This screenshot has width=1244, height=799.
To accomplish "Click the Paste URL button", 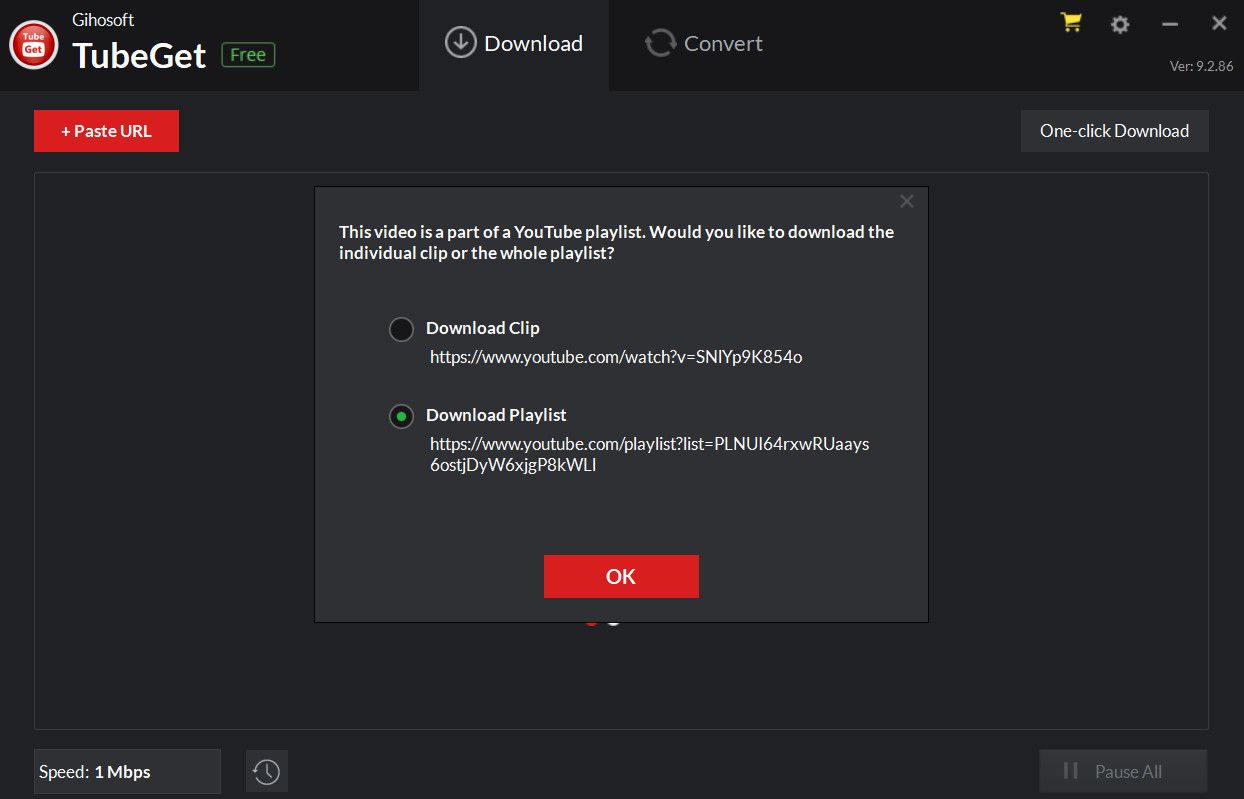I will 106,130.
